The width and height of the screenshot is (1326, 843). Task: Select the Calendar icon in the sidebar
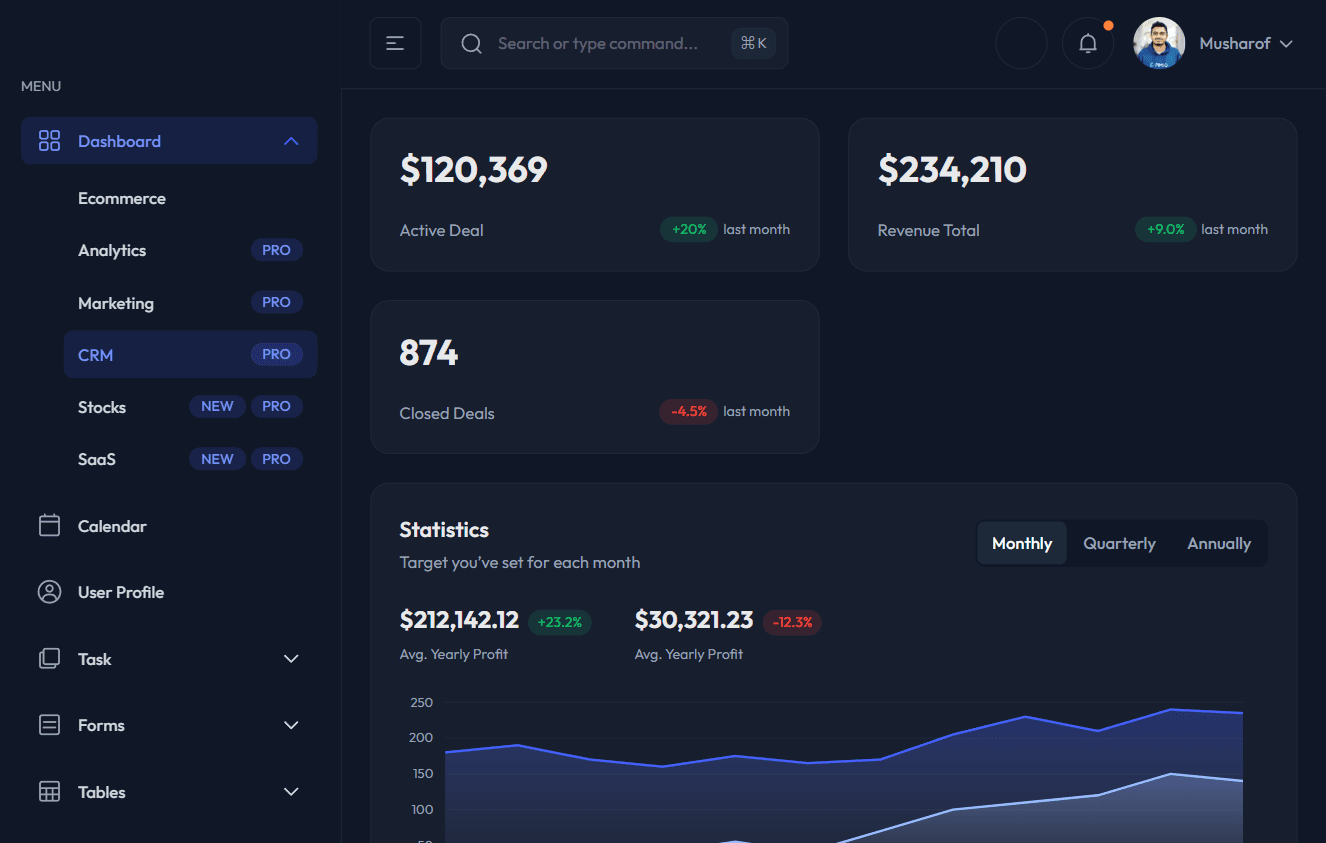tap(49, 525)
